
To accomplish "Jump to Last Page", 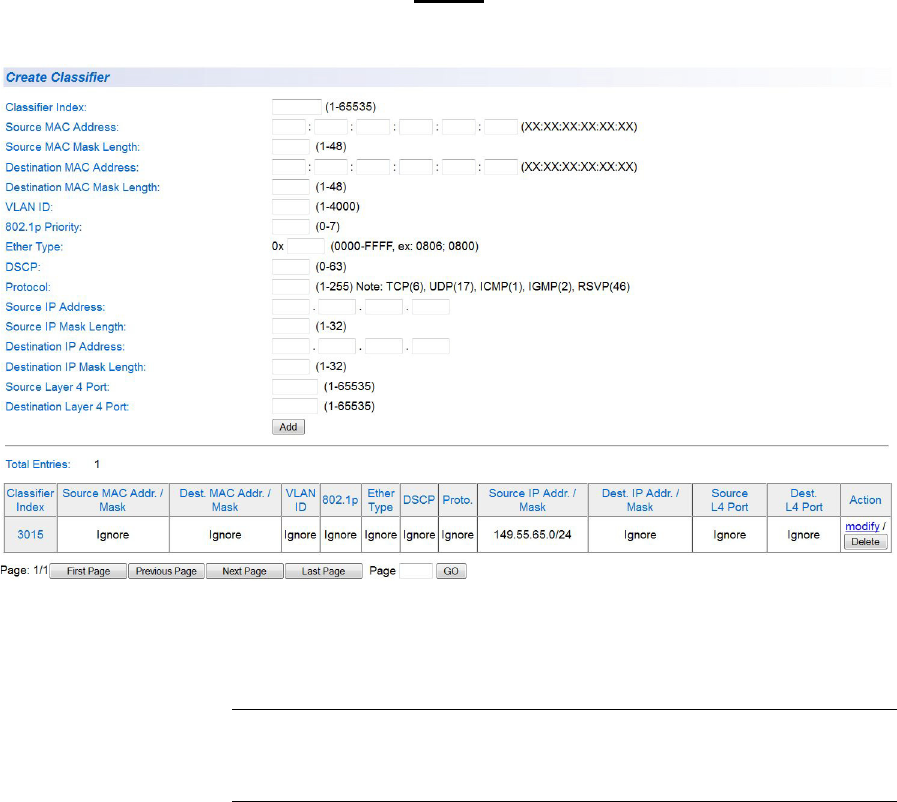I will tap(323, 571).
